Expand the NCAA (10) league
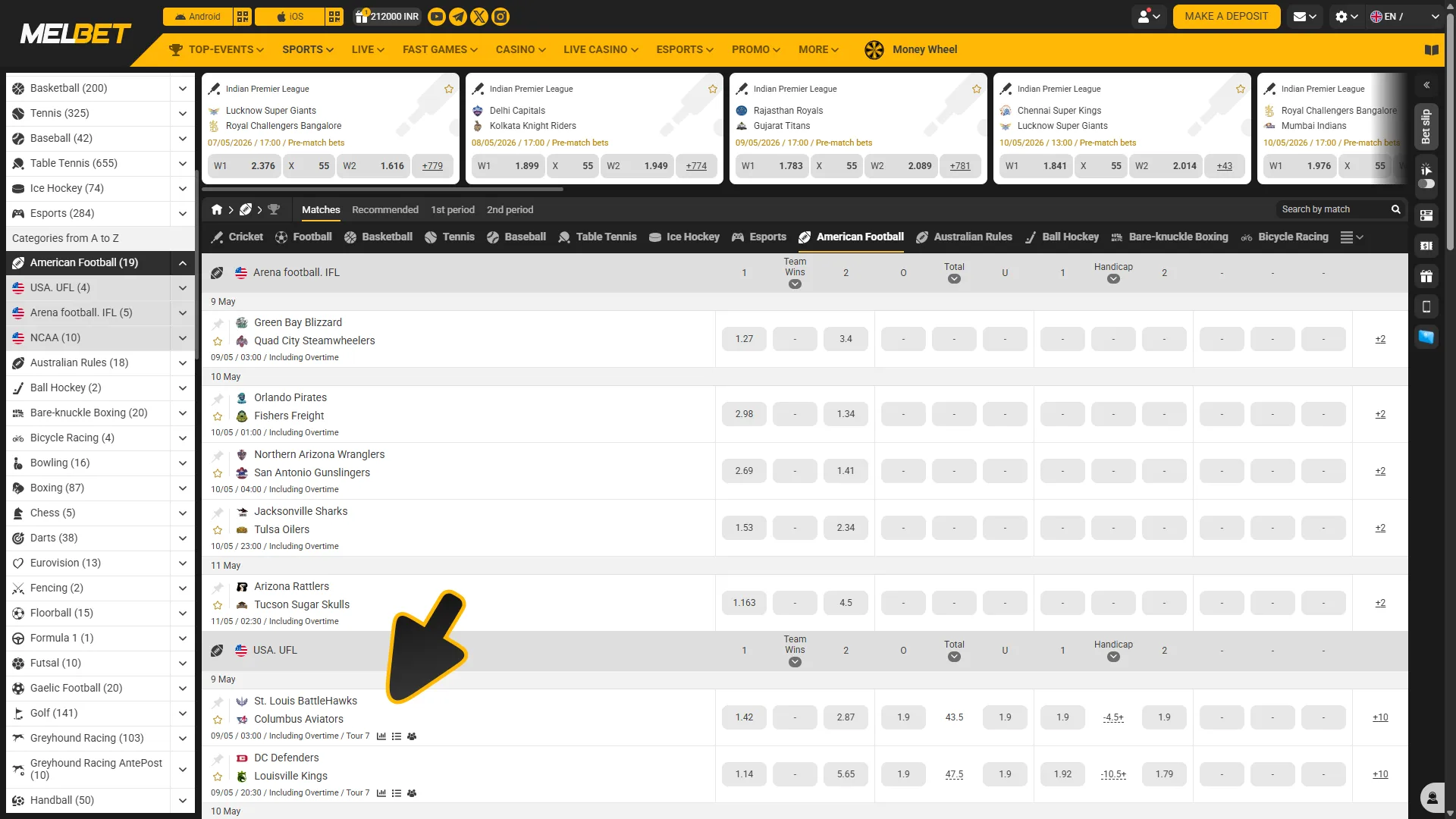The width and height of the screenshot is (1456, 819). [x=183, y=338]
